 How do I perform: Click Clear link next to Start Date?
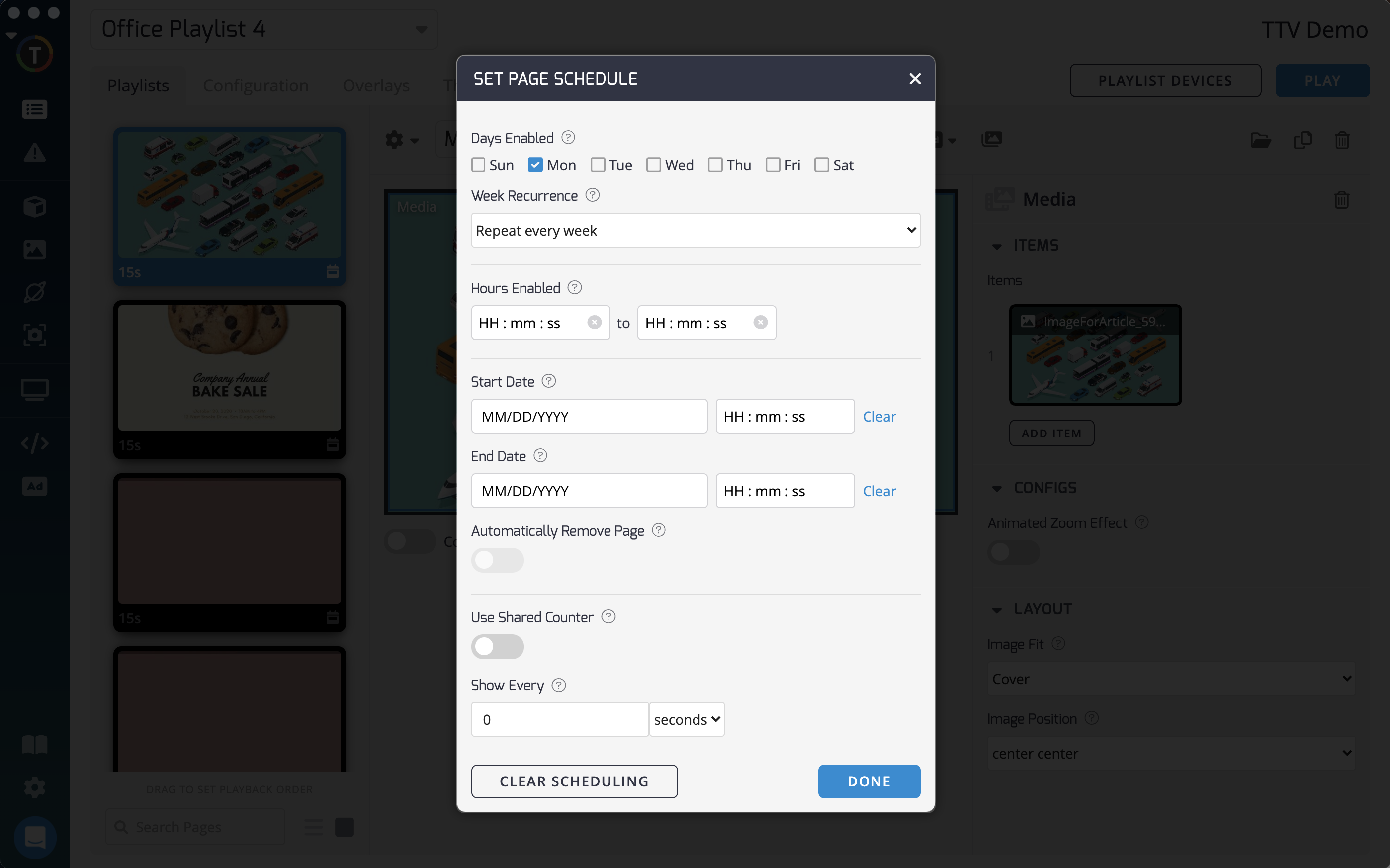tap(878, 416)
